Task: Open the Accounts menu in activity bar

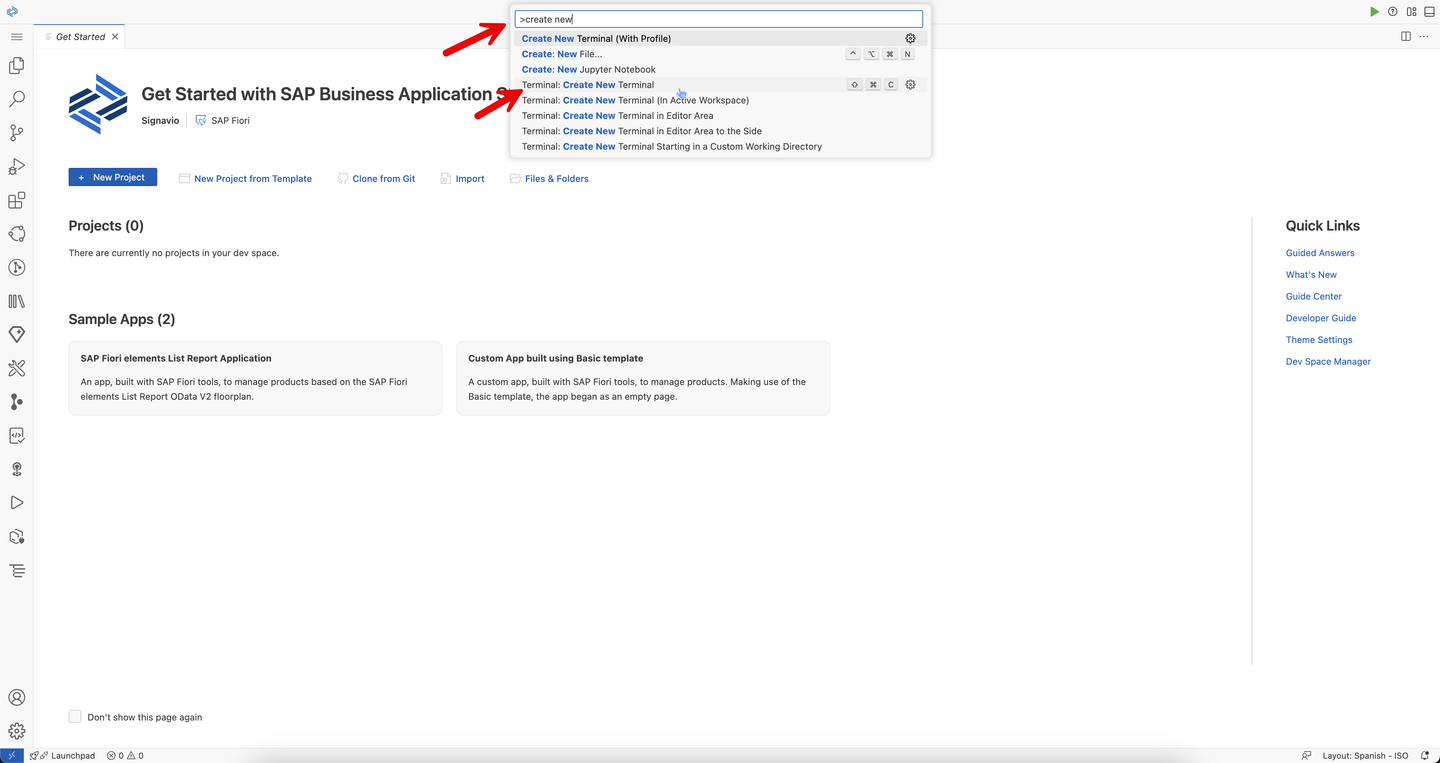Action: tap(17, 698)
